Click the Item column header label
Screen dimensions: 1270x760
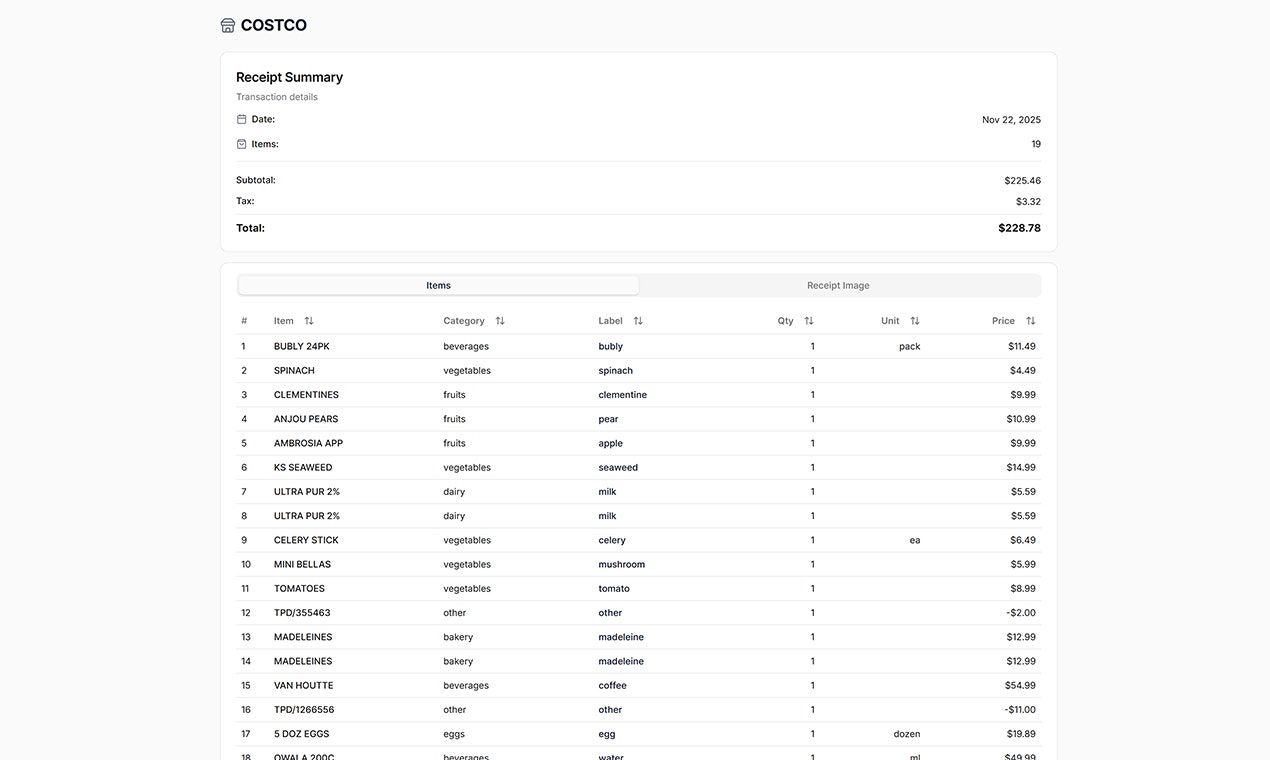(x=284, y=321)
